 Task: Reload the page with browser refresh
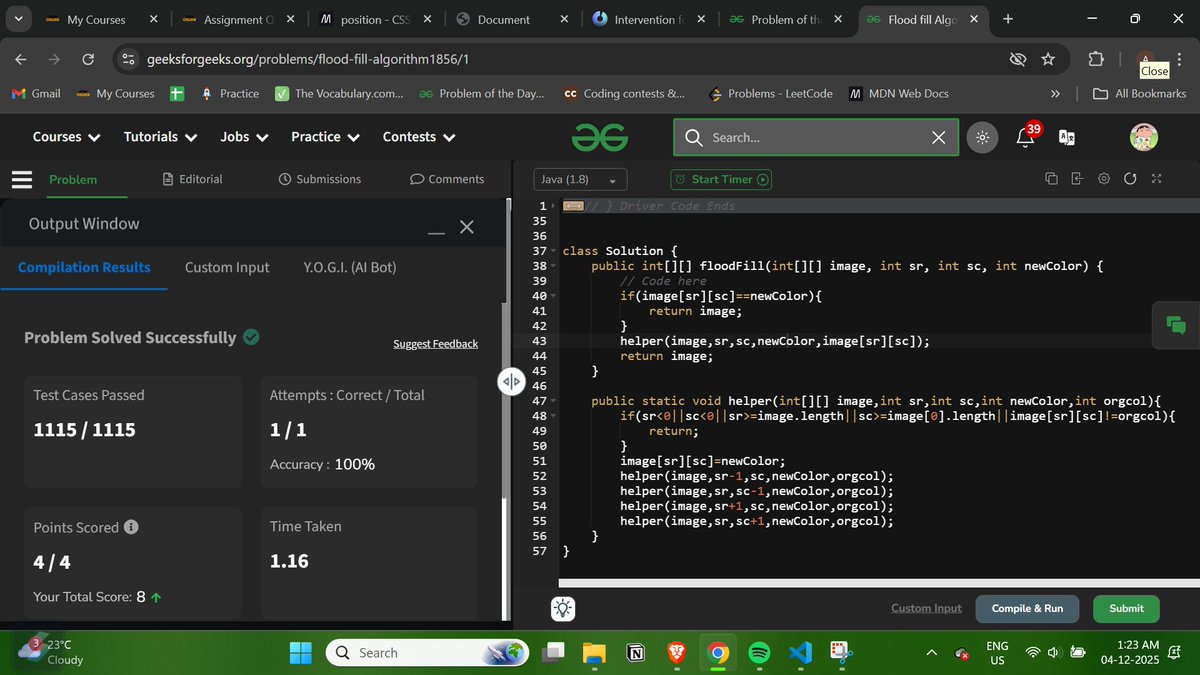(88, 60)
